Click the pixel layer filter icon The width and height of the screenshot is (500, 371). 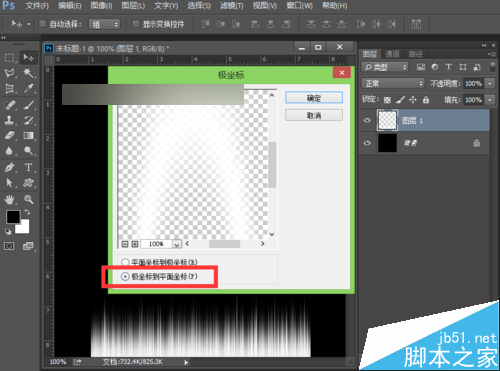(x=421, y=67)
